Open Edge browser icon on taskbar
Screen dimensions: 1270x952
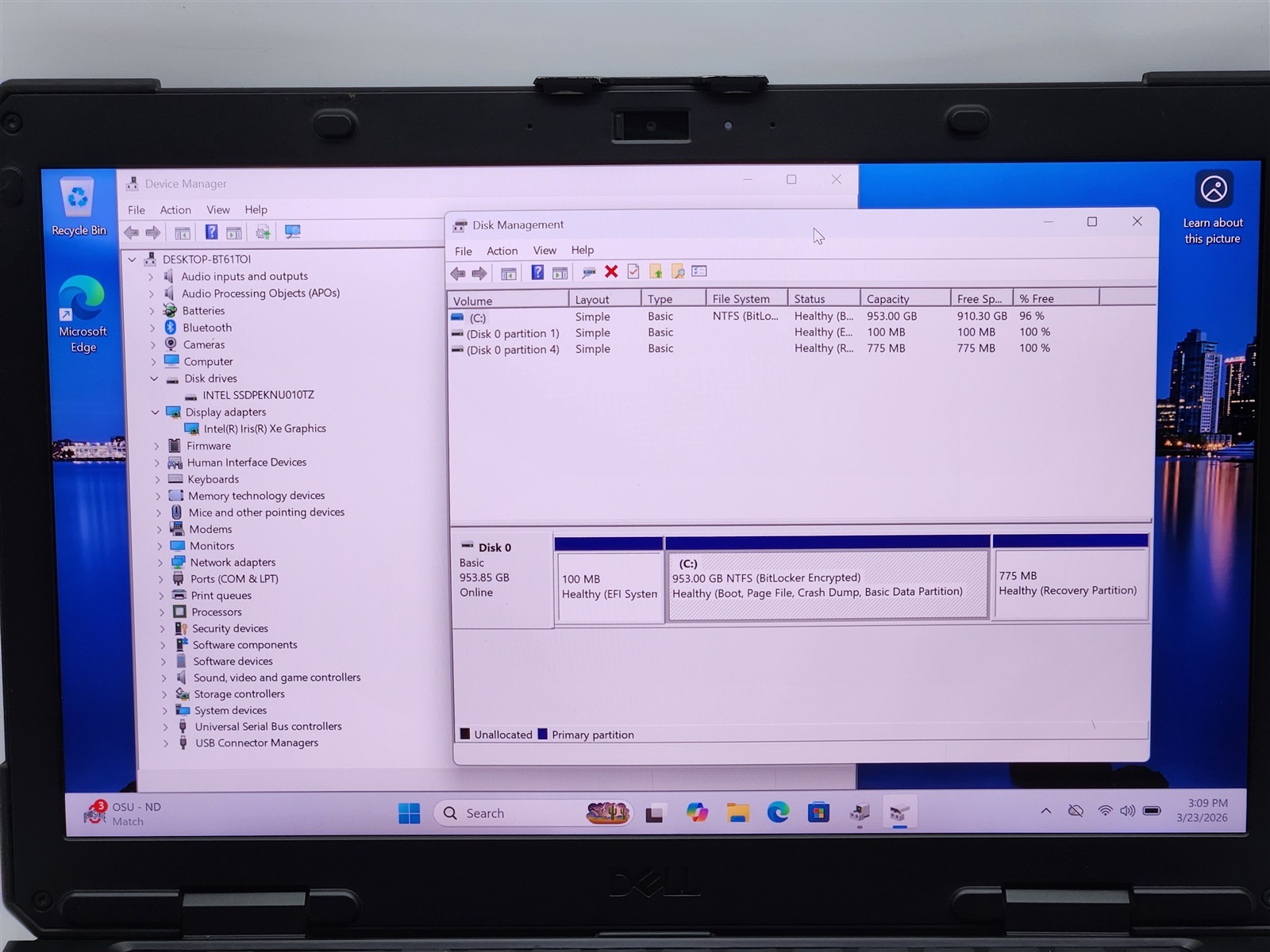click(x=778, y=812)
